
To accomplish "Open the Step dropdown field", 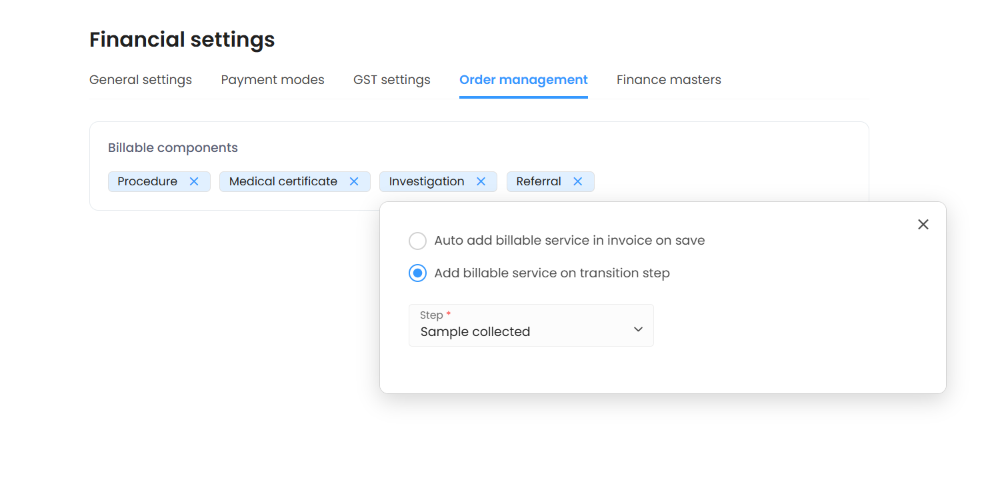I will coord(530,326).
